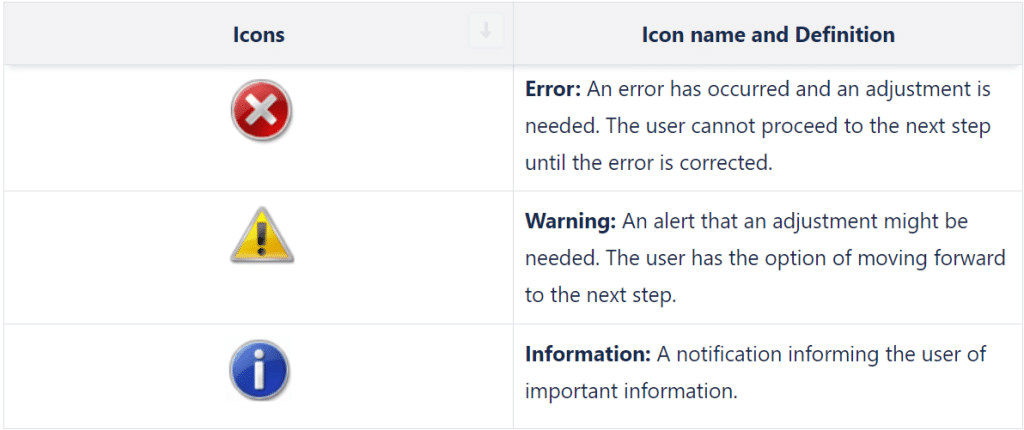
Task: Click the bold Information: label
Action: pyautogui.click(x=588, y=354)
